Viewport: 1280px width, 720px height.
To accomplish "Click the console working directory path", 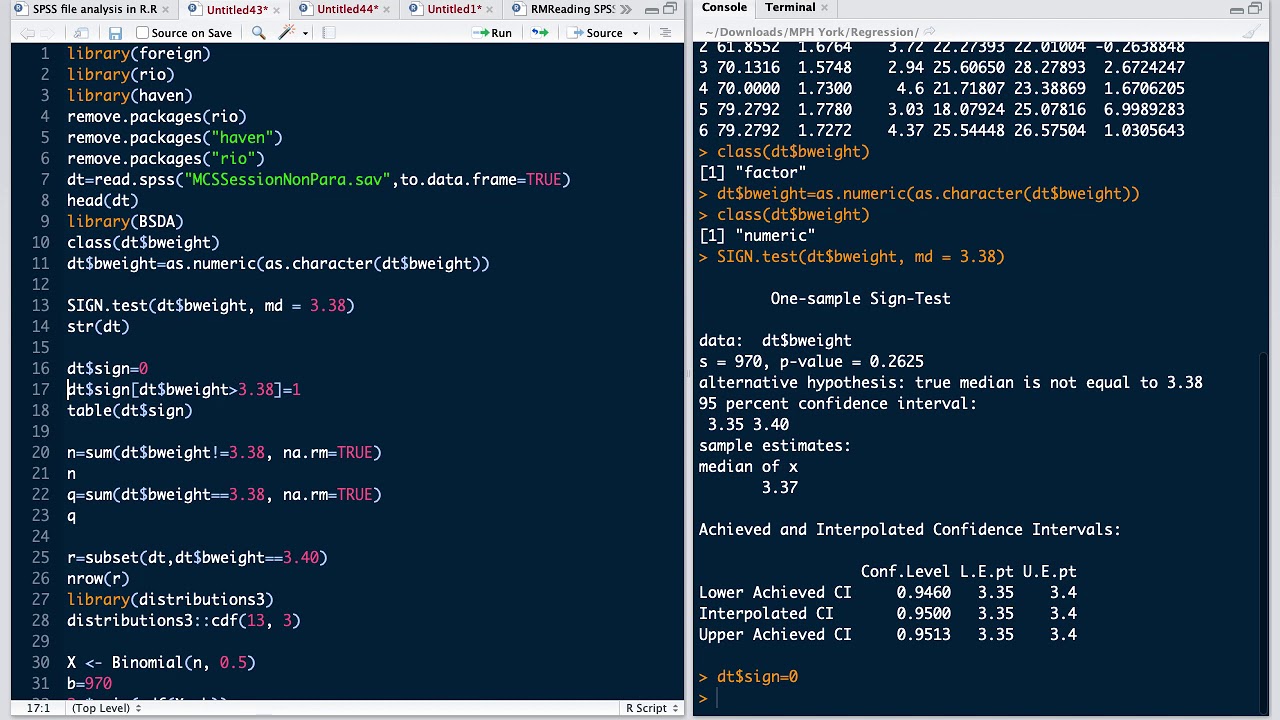I will 811,32.
